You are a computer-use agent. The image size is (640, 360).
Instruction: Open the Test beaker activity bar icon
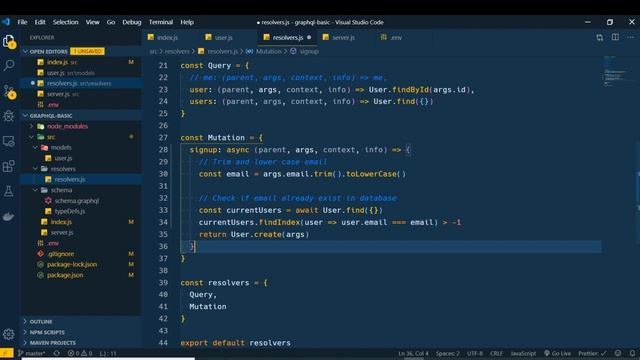(9, 191)
